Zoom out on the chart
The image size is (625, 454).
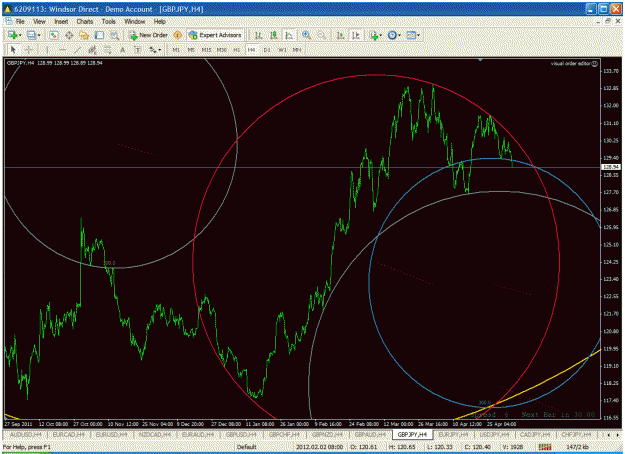322,35
